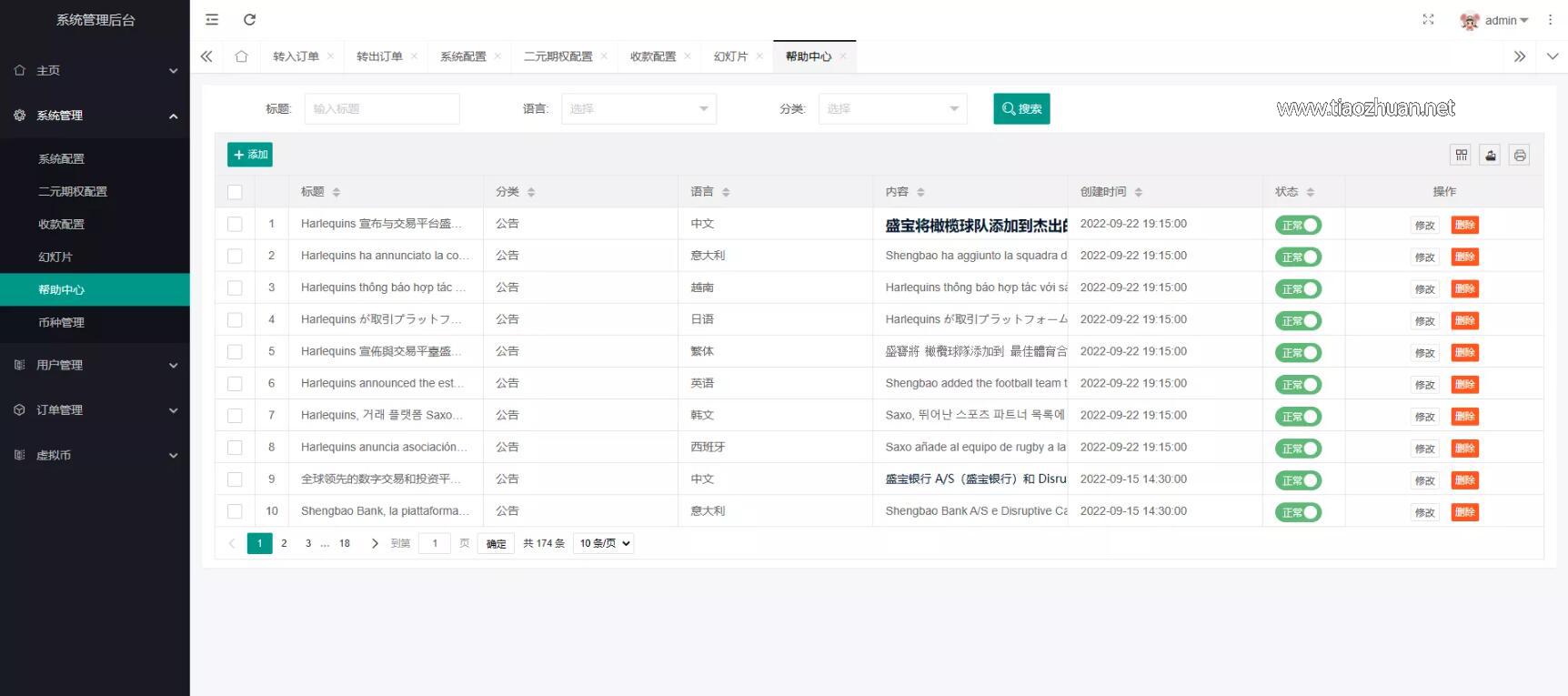1568x696 pixels.
Task: Click the 搜索 search button
Action: click(1021, 108)
